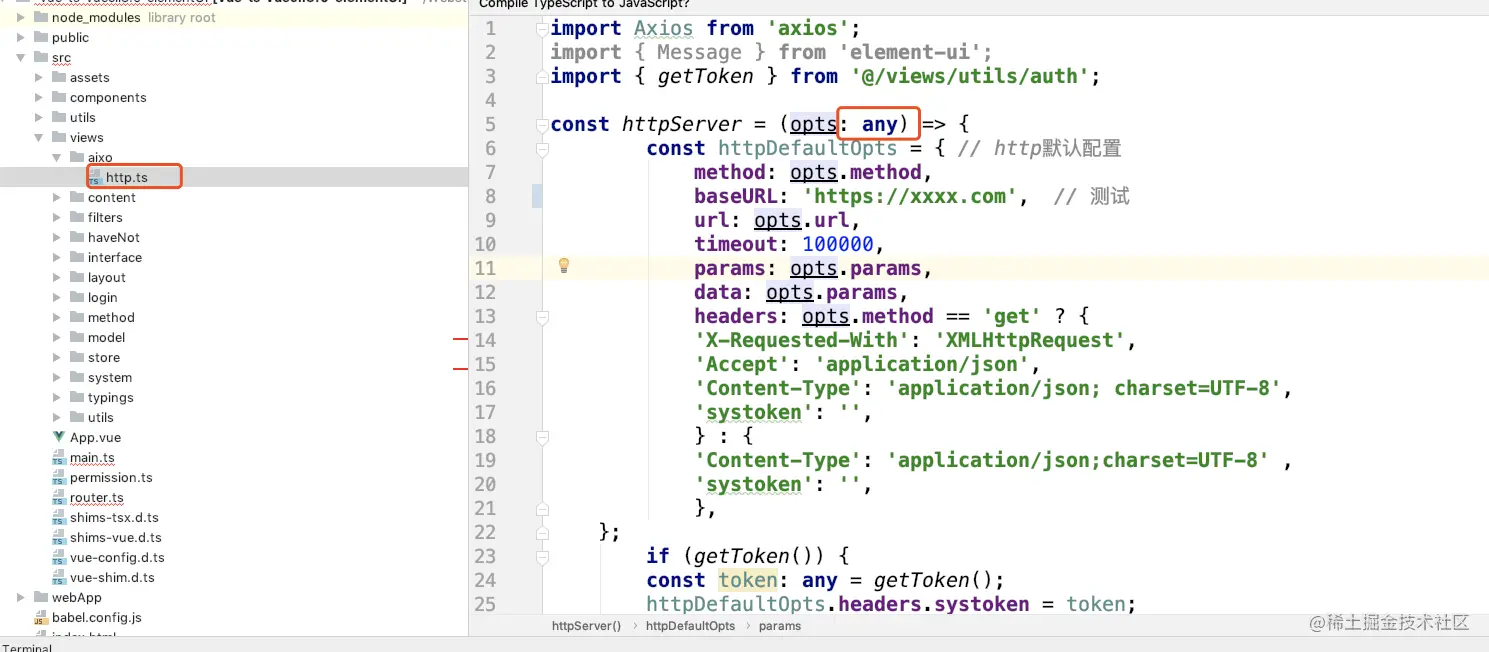Select the interface folder
1489x652 pixels.
point(115,257)
